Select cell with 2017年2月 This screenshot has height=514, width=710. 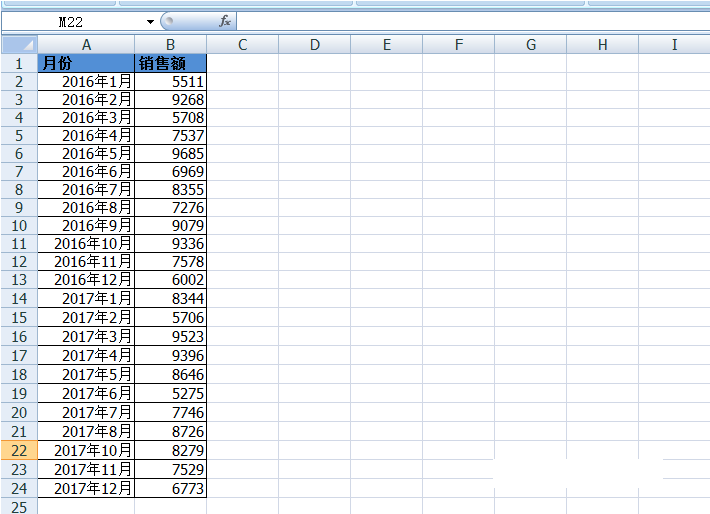(x=86, y=317)
